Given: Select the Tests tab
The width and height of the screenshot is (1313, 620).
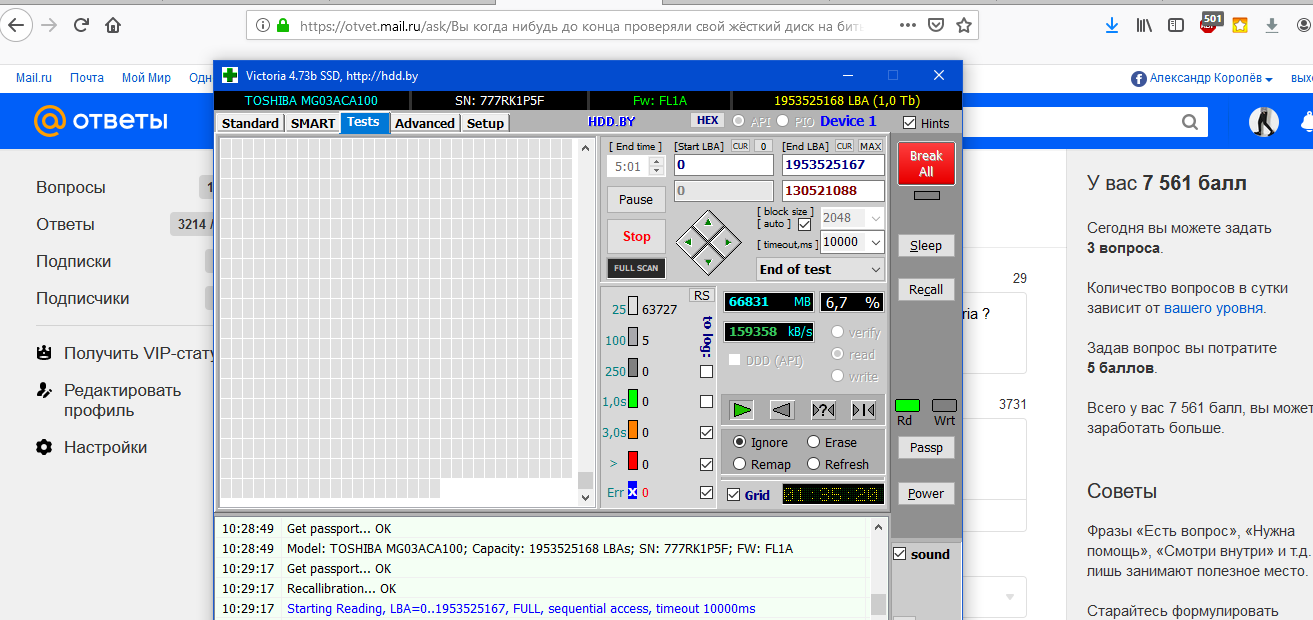Looking at the screenshot, I should [363, 122].
